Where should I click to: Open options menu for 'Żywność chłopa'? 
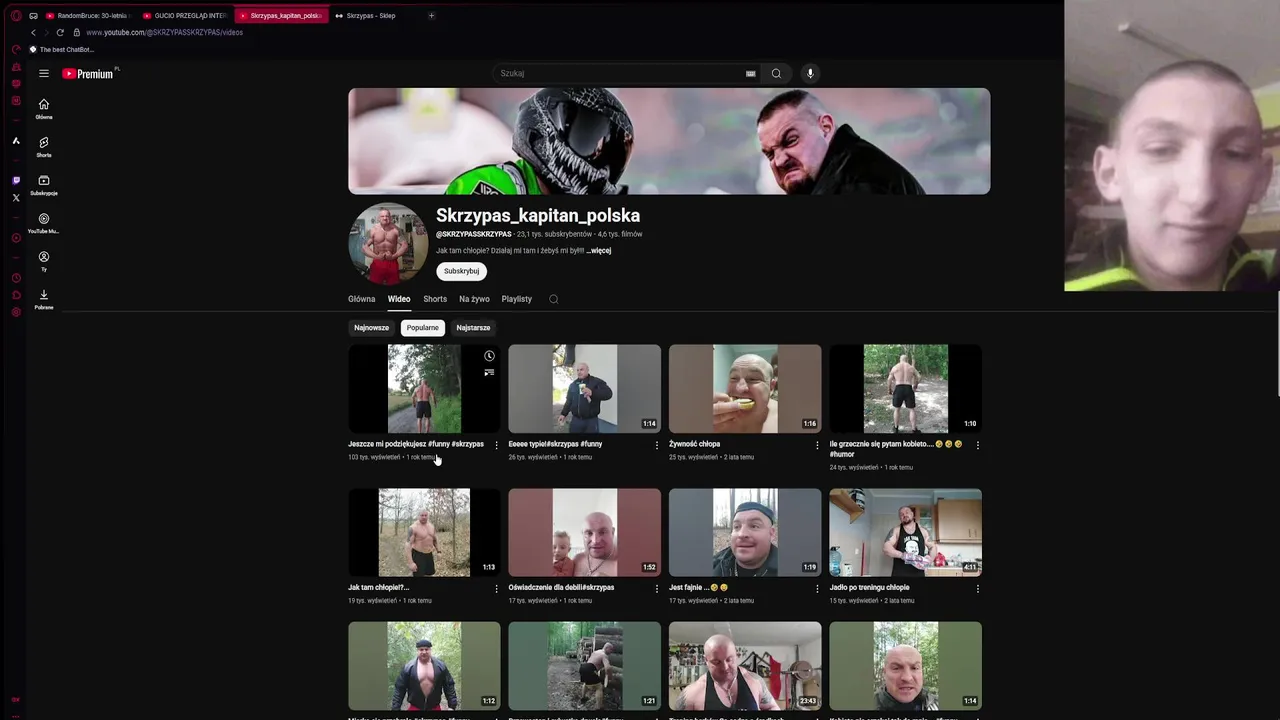(x=817, y=445)
